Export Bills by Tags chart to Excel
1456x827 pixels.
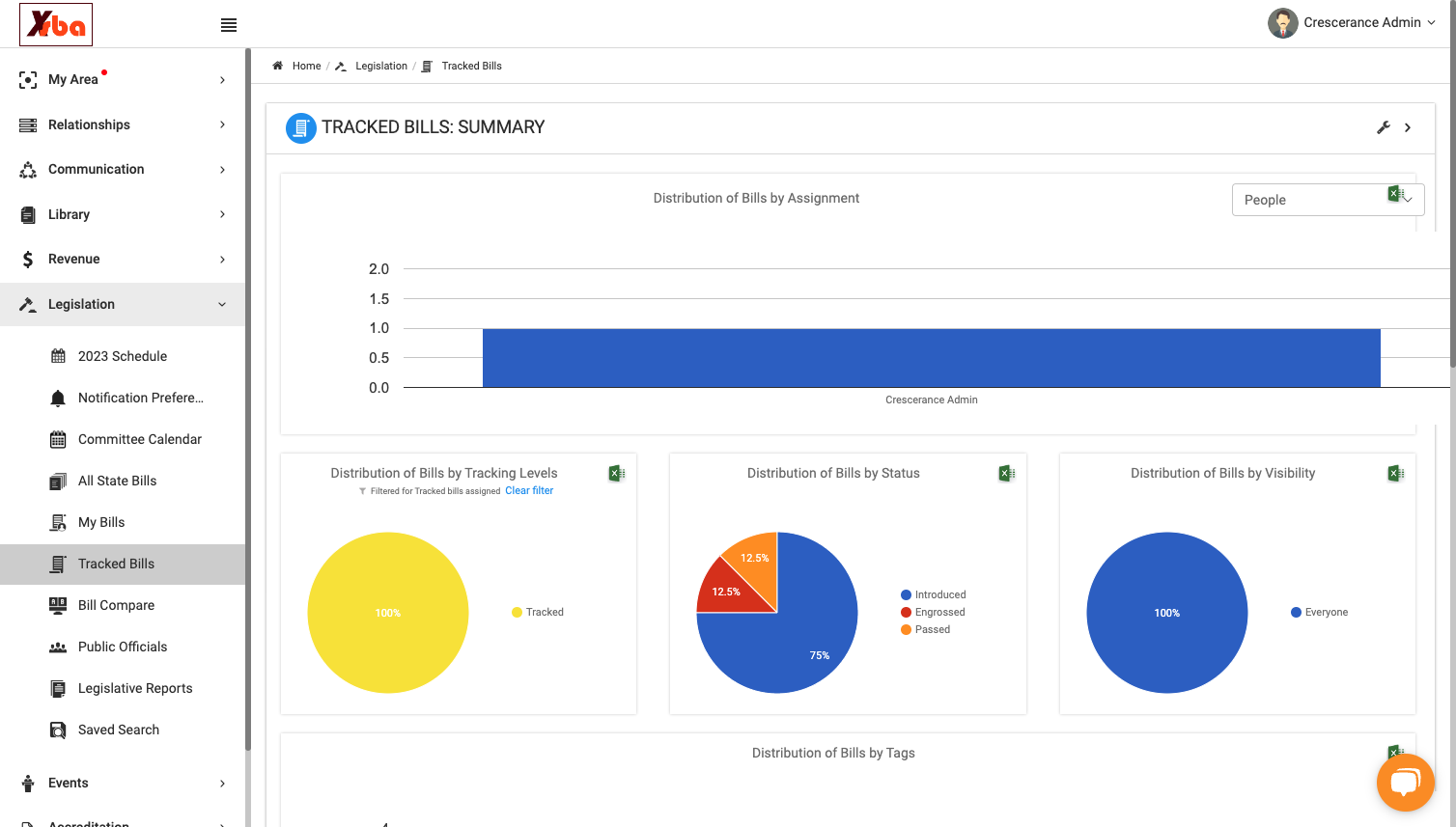[x=1395, y=753]
